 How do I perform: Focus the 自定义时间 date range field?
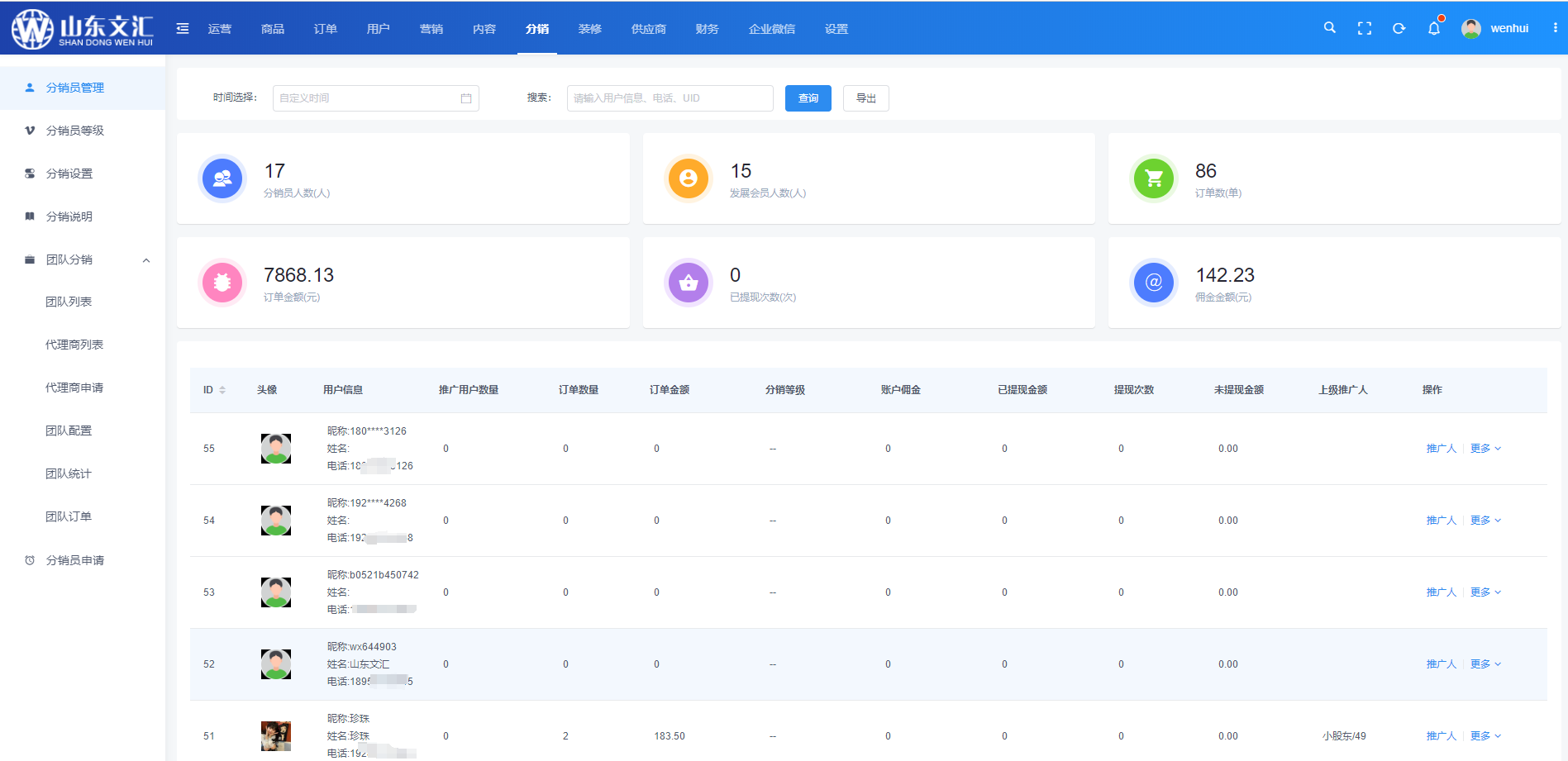(x=376, y=98)
